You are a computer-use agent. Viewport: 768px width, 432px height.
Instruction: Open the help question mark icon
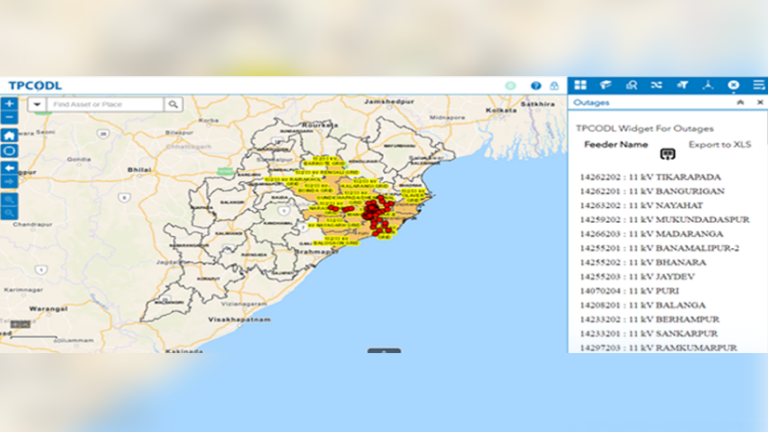pyautogui.click(x=536, y=86)
